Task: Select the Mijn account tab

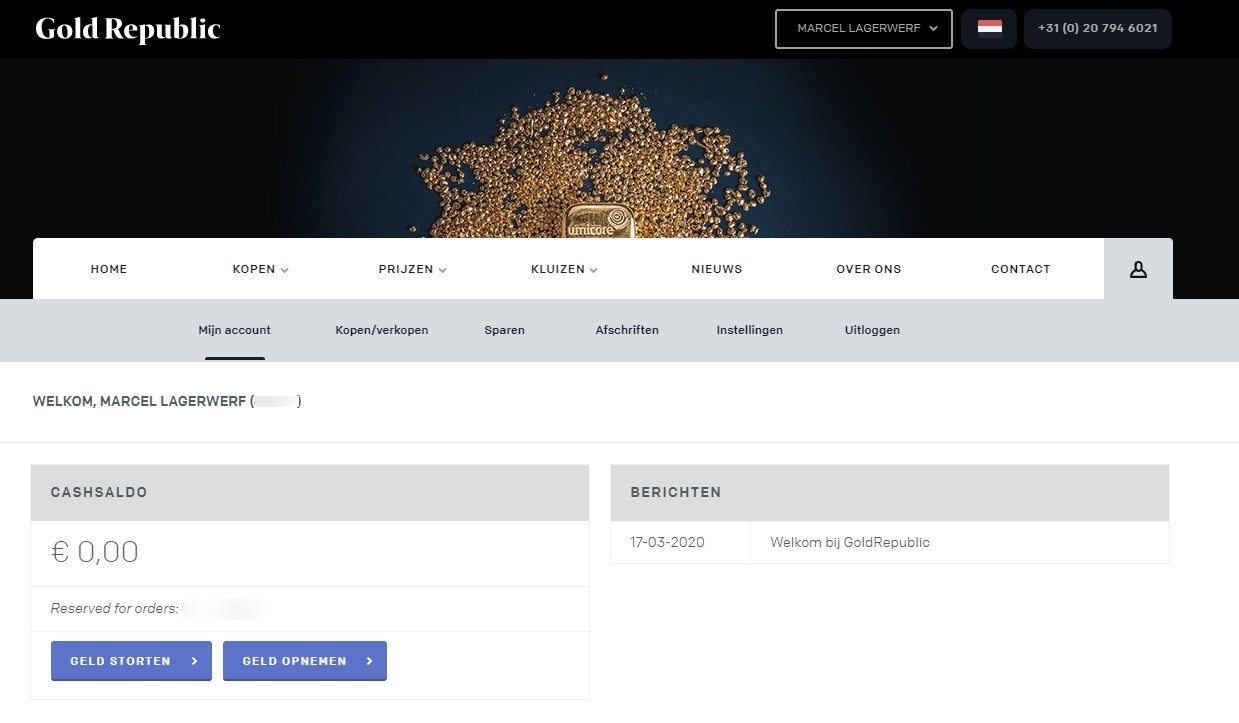Action: pos(235,330)
